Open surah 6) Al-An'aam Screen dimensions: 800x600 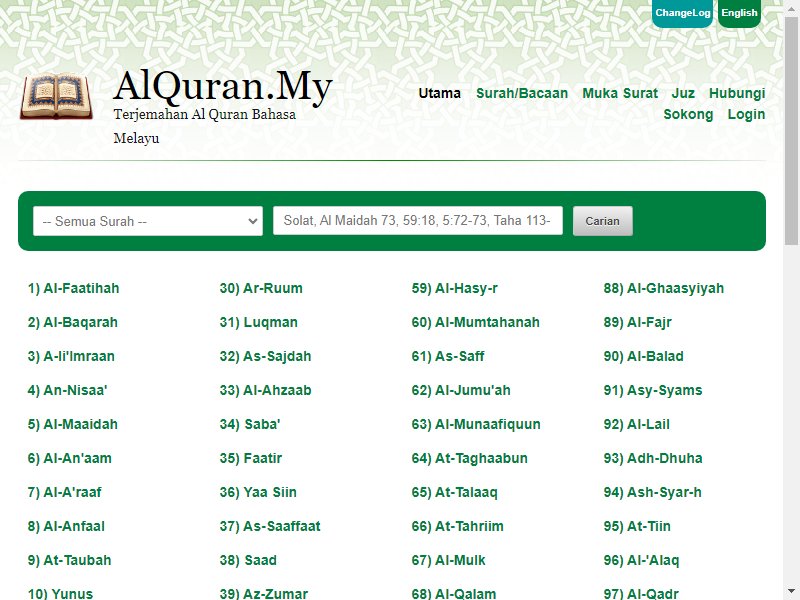tap(69, 458)
